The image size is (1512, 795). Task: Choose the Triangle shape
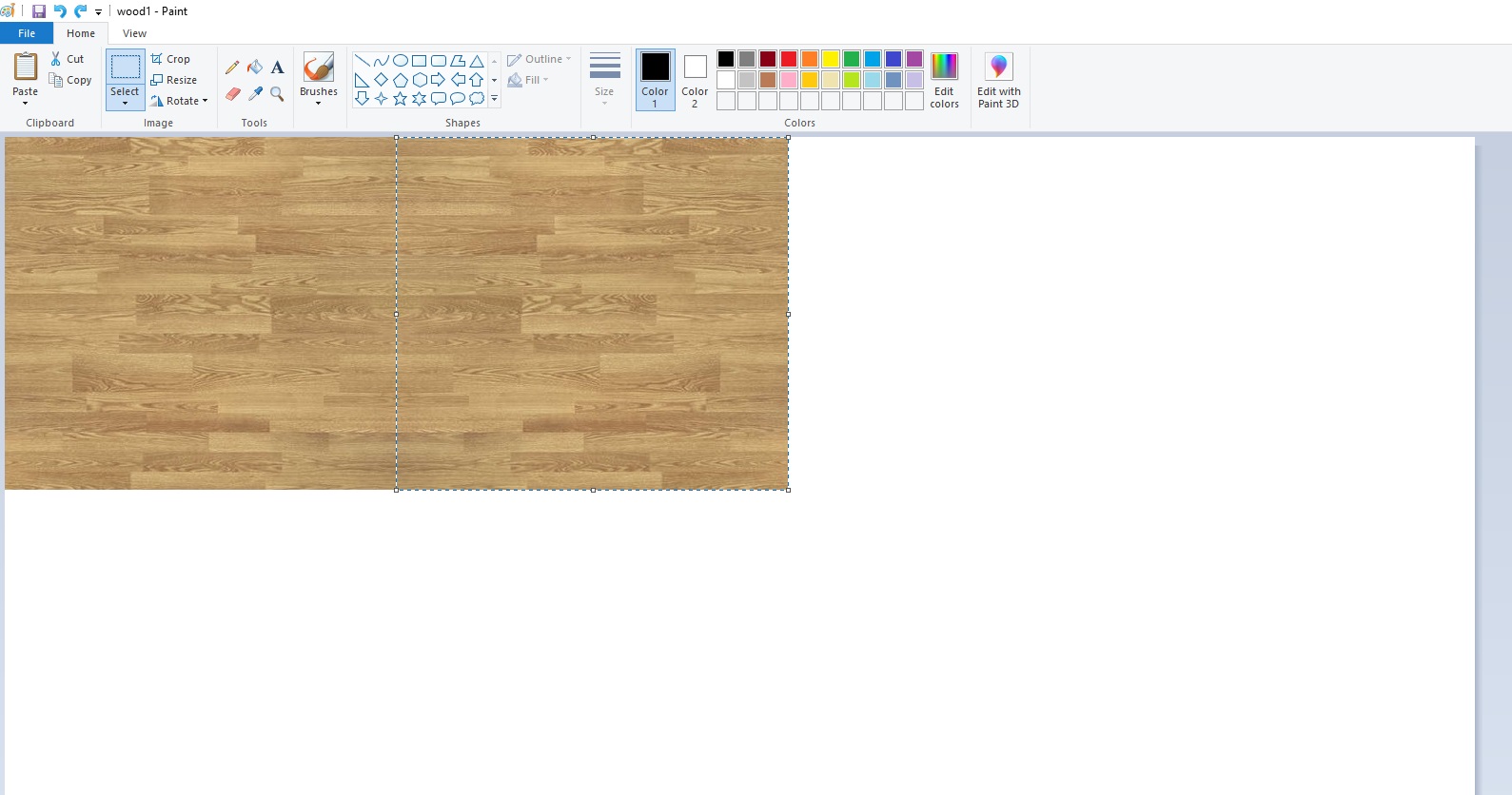pos(477,61)
